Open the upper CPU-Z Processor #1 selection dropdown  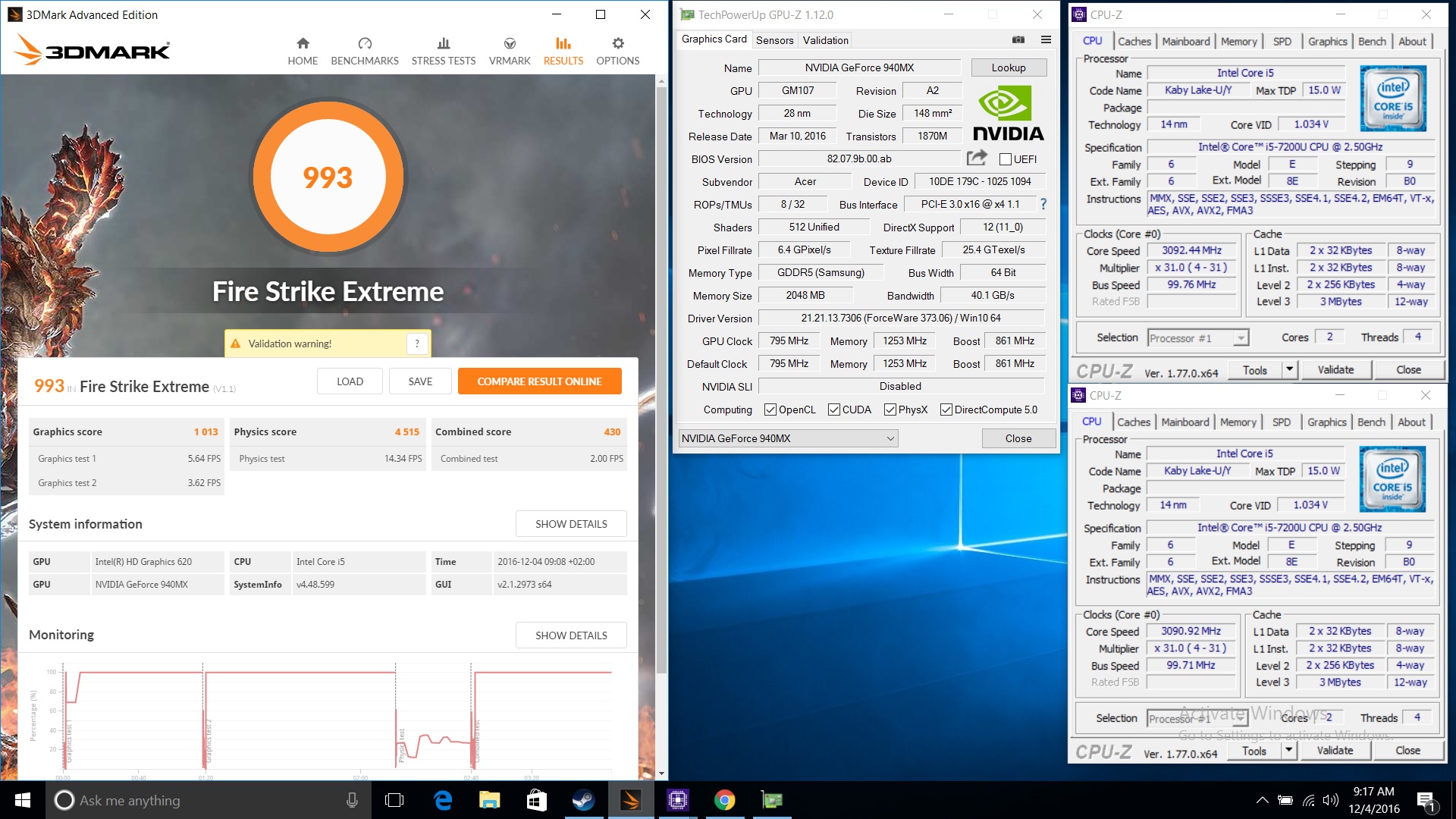tap(1198, 338)
